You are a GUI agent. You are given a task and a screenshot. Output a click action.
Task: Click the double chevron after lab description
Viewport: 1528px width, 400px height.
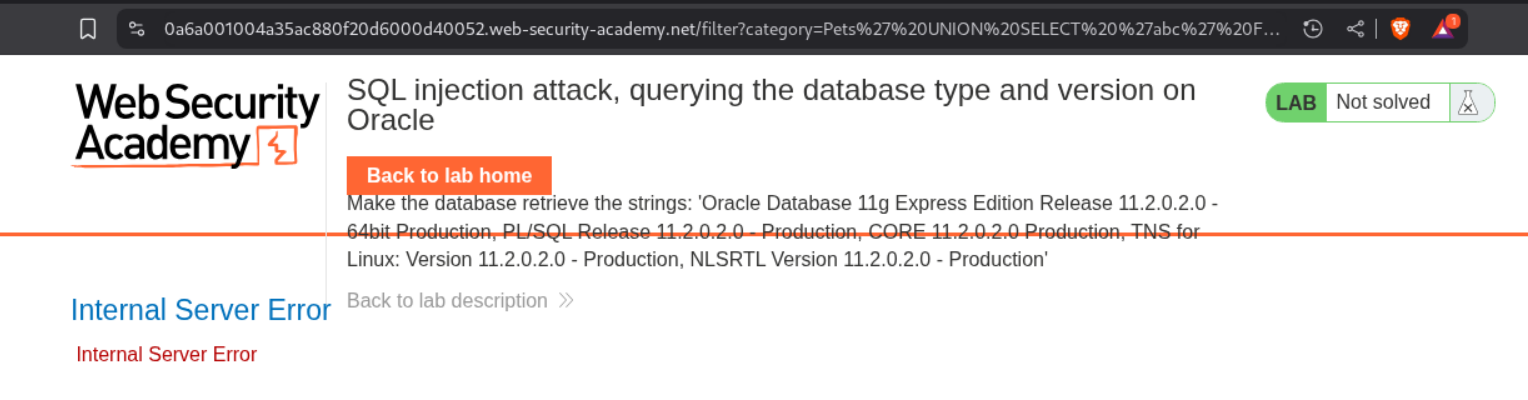(x=566, y=301)
